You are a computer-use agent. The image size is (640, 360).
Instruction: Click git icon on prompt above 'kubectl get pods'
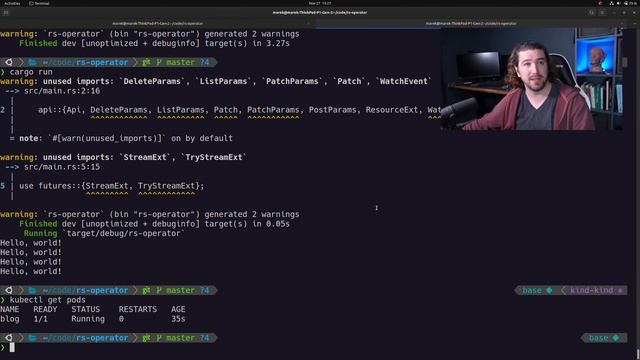tap(146, 290)
